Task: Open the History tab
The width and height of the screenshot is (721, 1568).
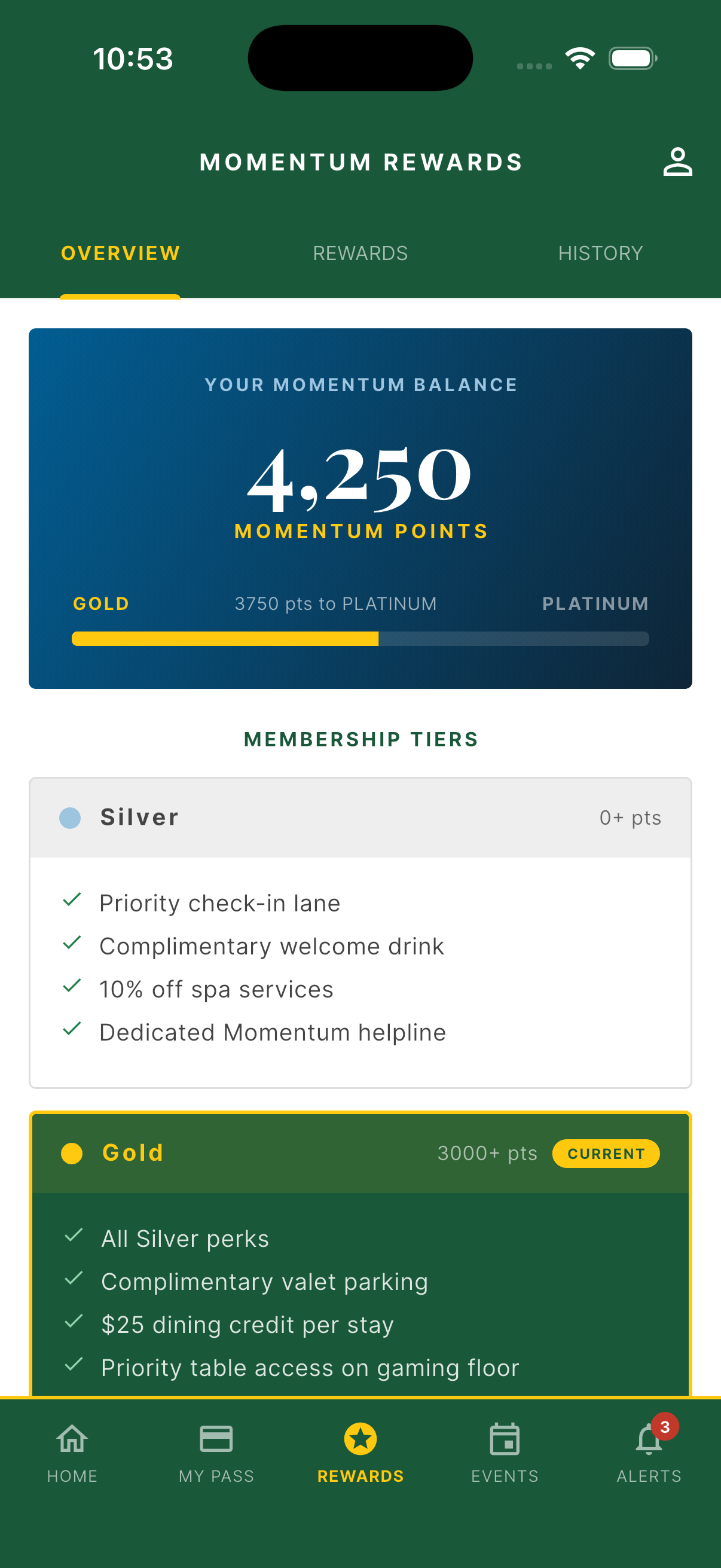Action: [600, 252]
